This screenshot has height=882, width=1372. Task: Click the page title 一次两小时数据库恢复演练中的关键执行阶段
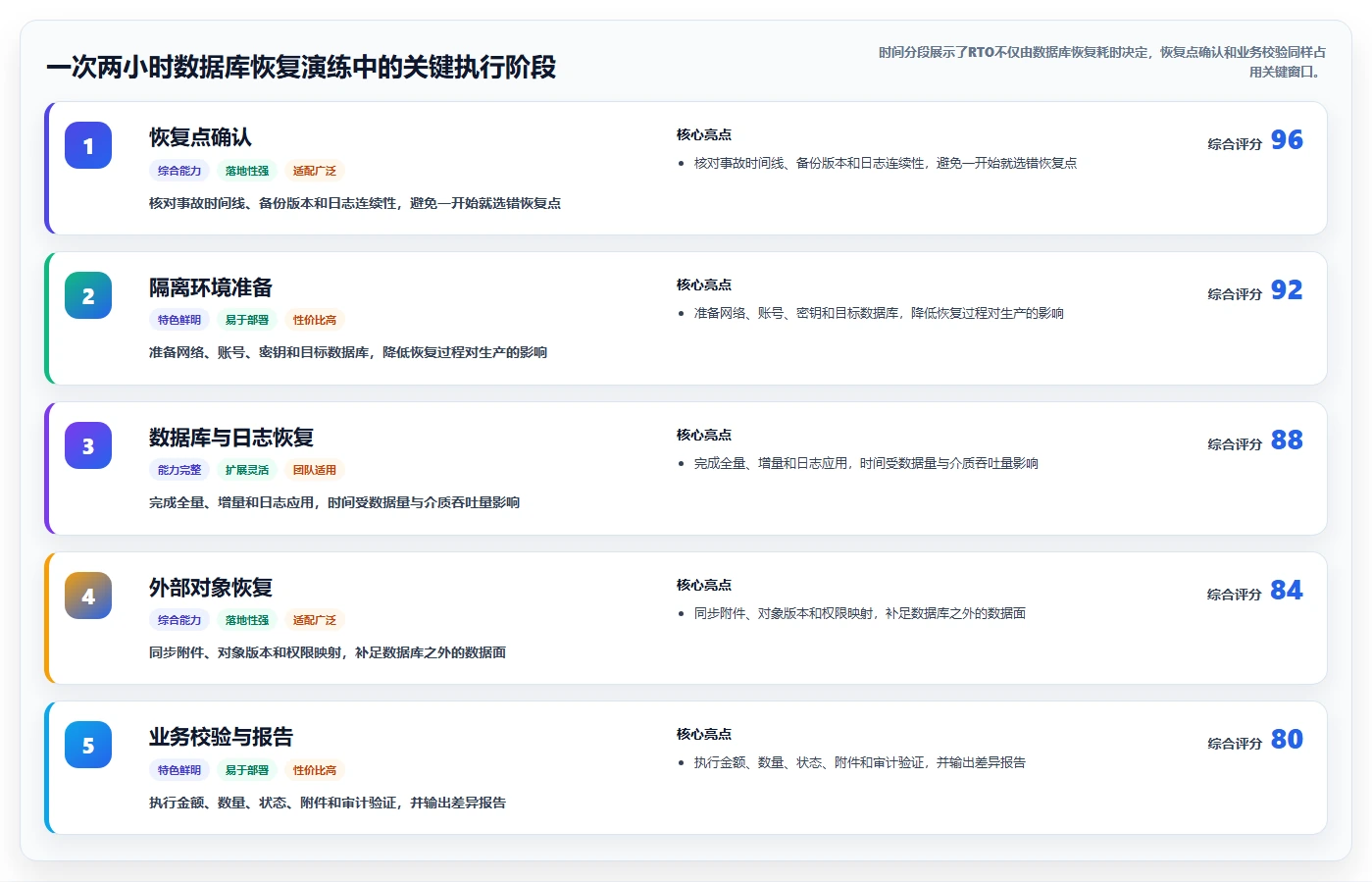[x=301, y=68]
